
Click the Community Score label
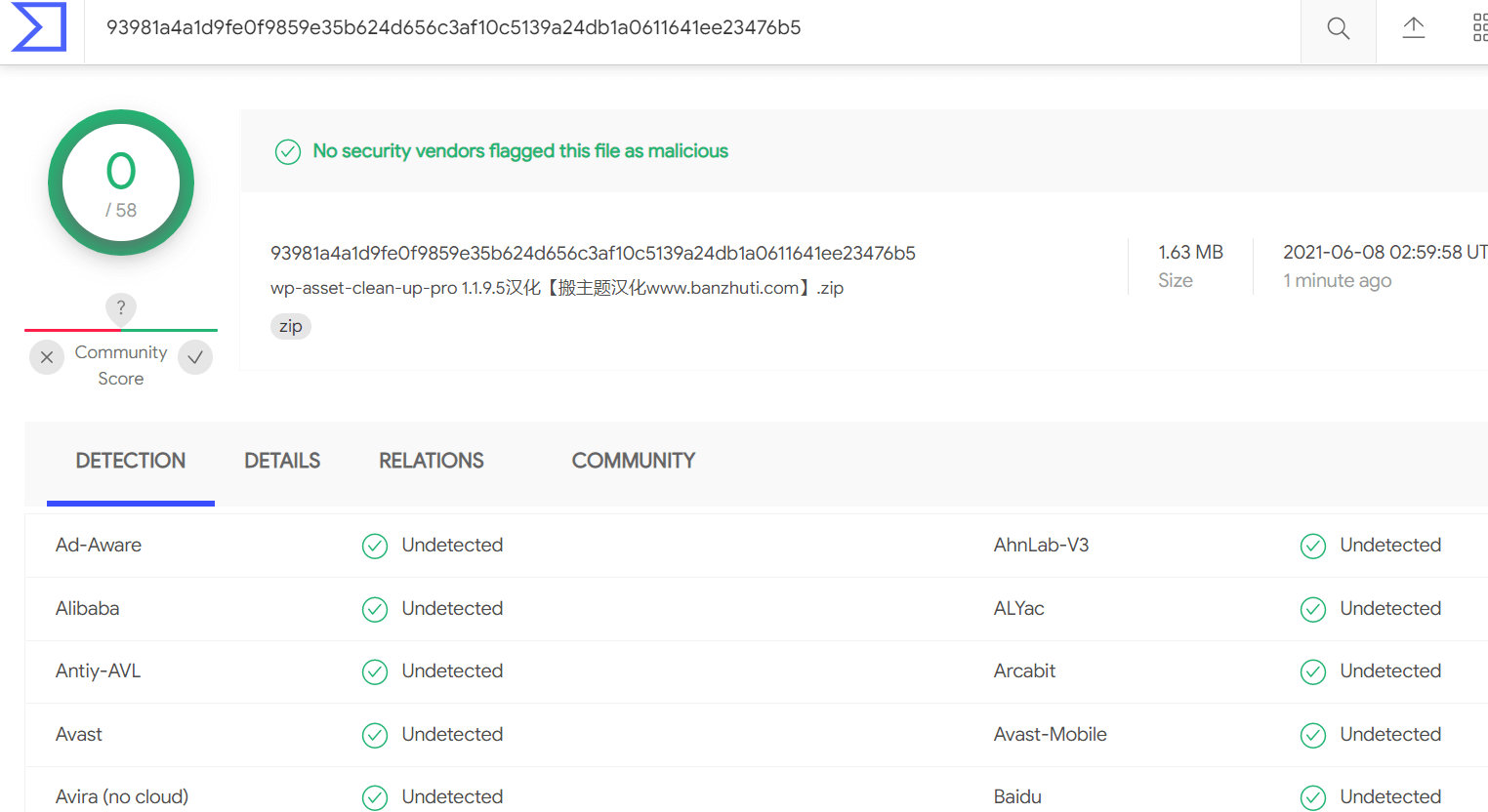121,365
